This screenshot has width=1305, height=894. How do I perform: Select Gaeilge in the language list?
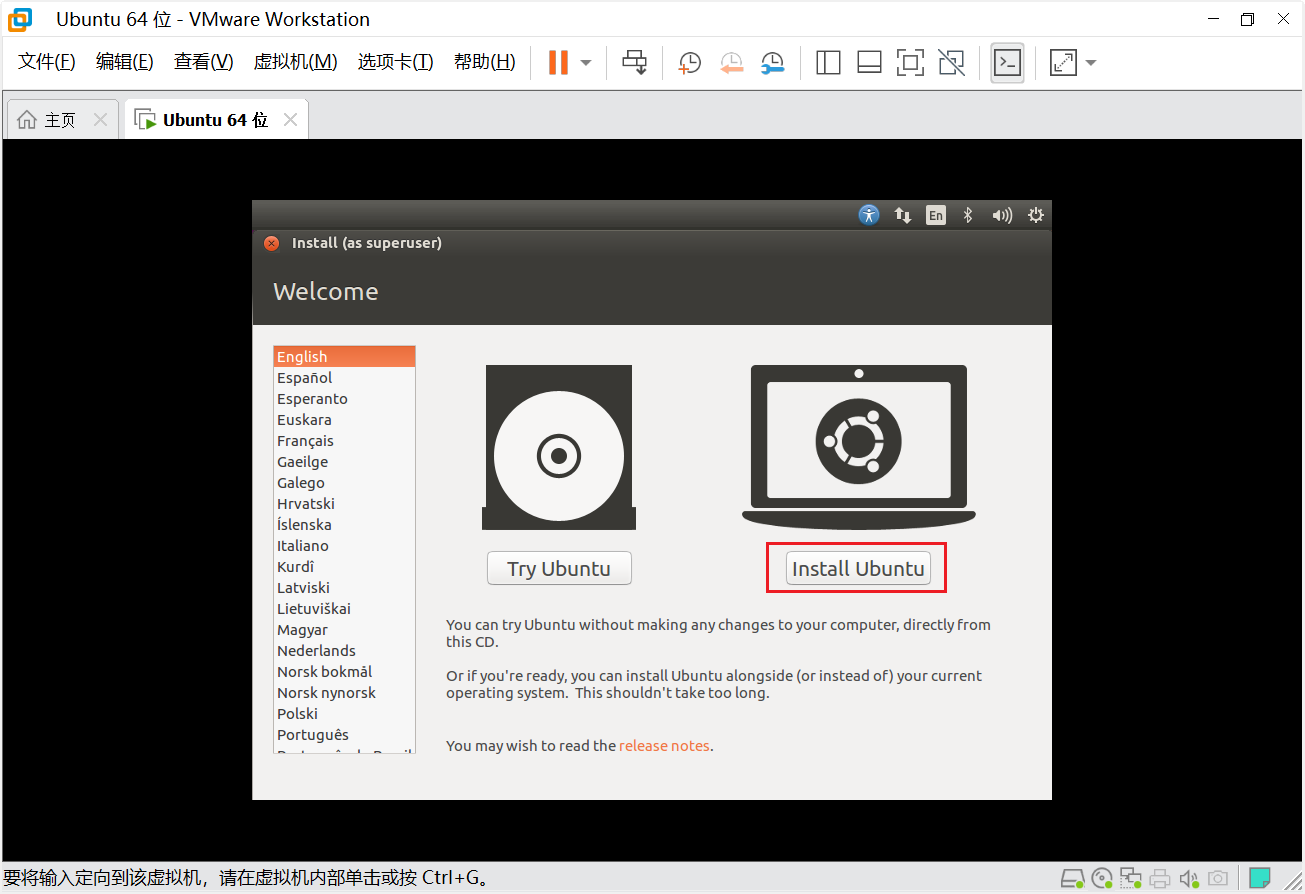click(x=344, y=462)
